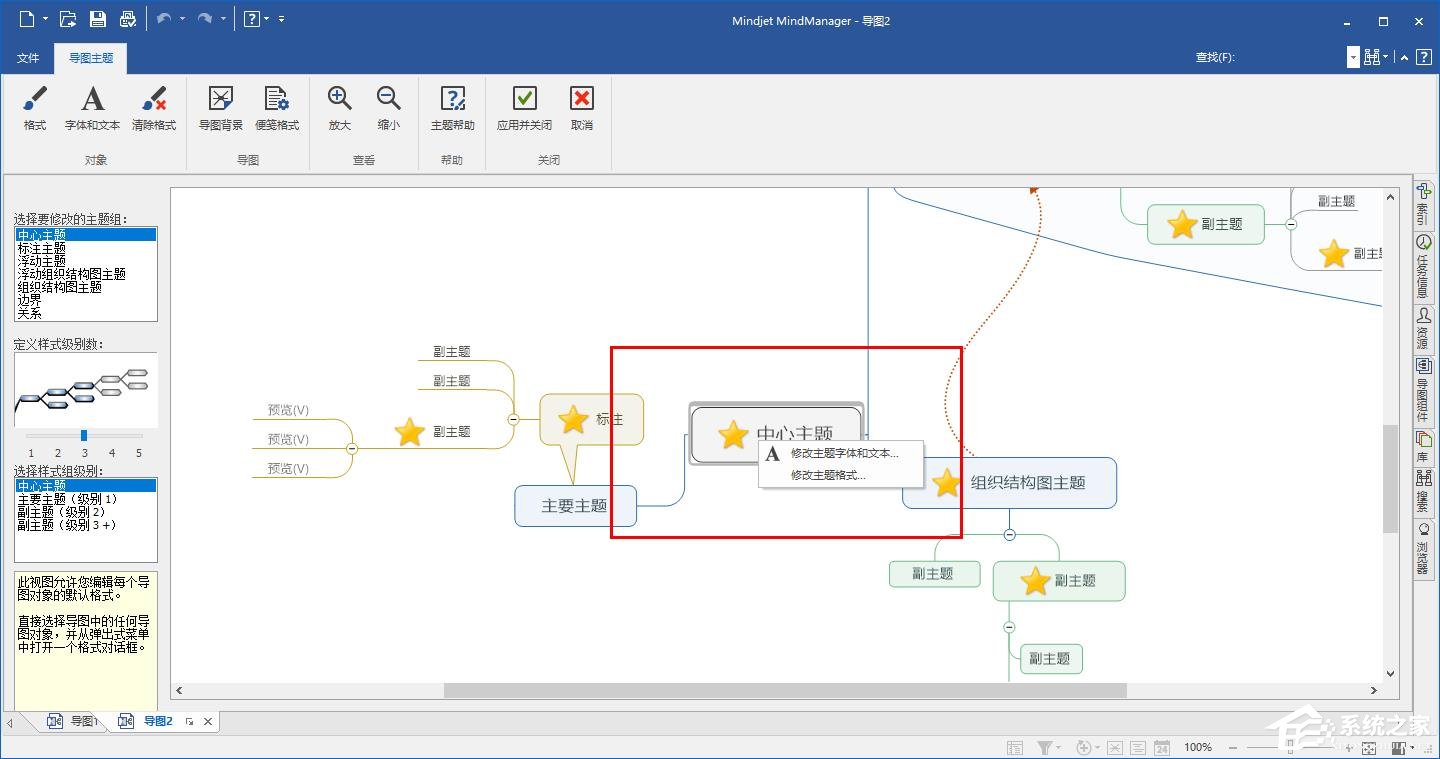This screenshot has height=759, width=1440.
Task: Zoom in using the 放大 icon
Action: click(339, 108)
